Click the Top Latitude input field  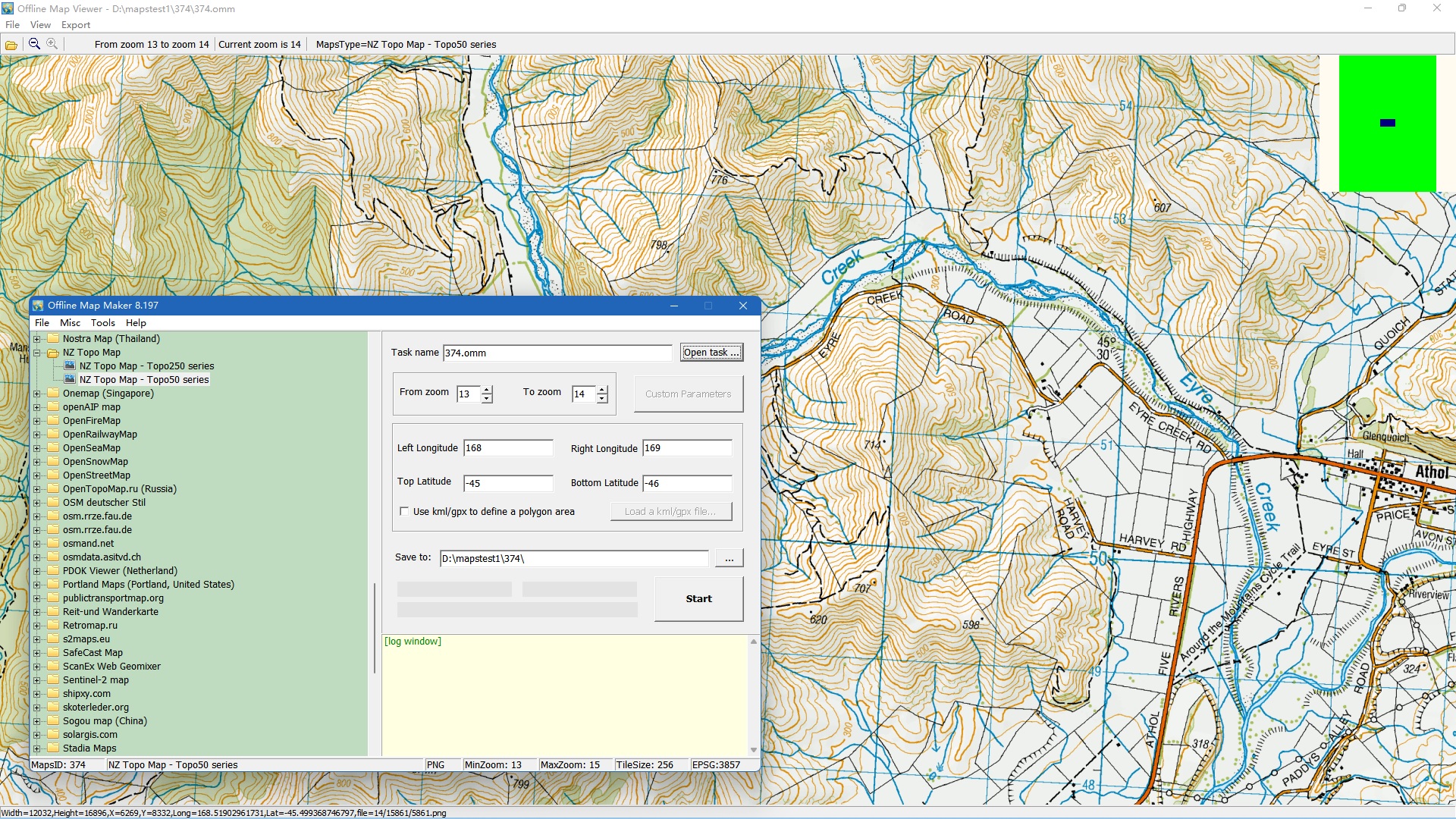tap(508, 483)
